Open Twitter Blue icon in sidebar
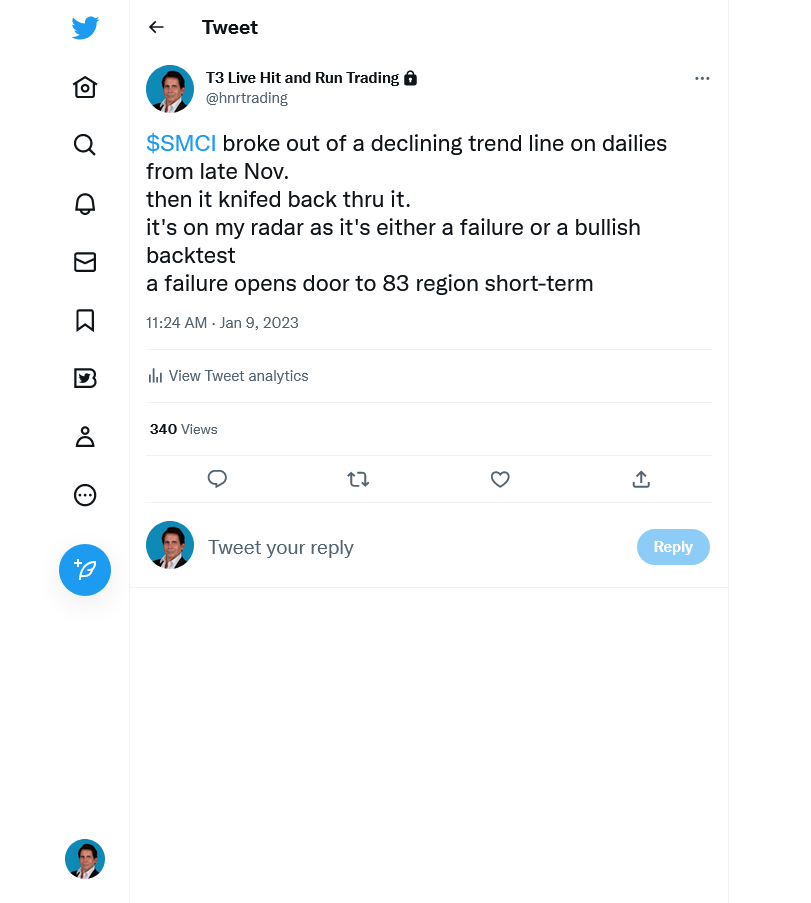This screenshot has height=903, width=811. coord(85,378)
